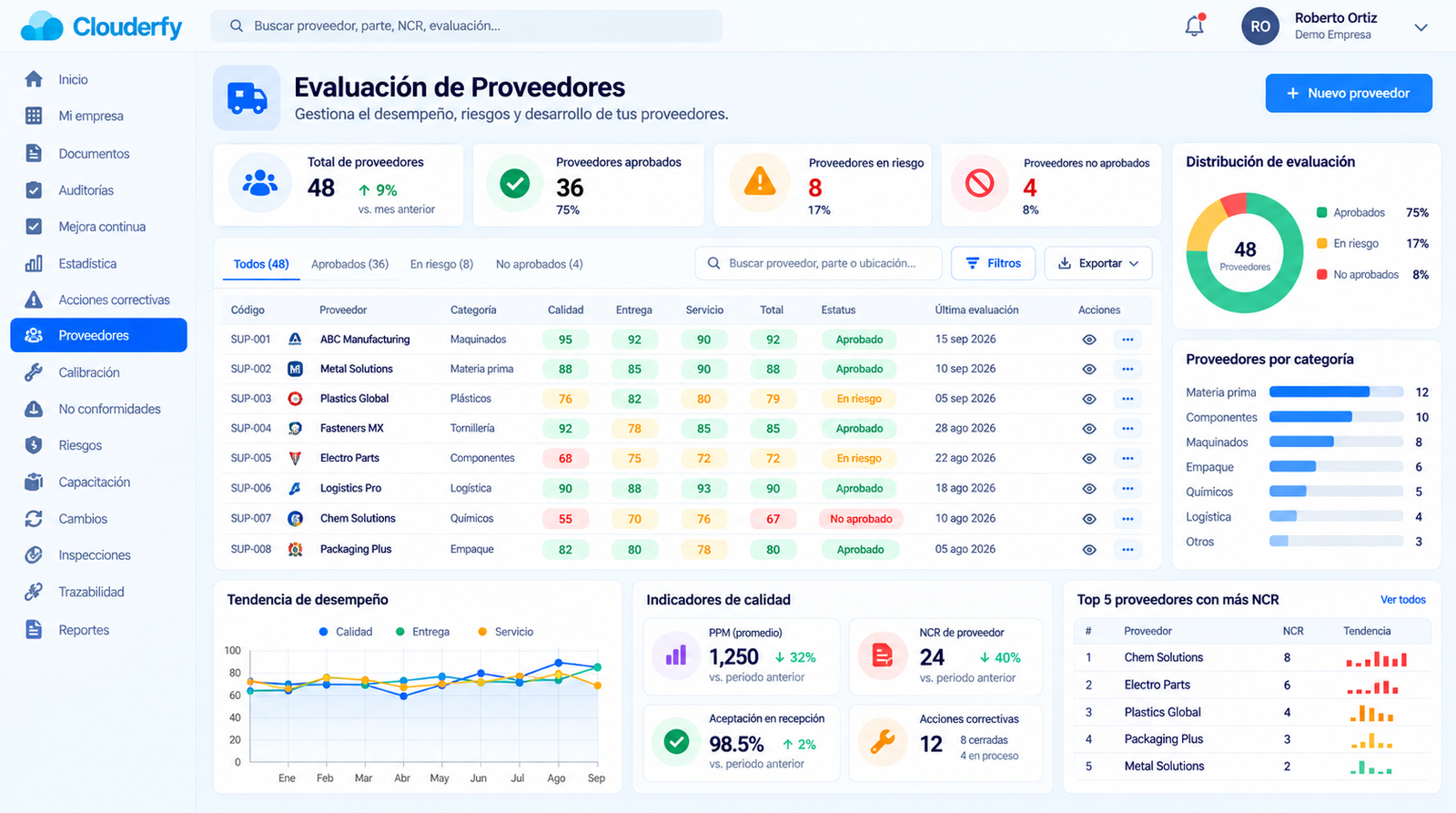This screenshot has width=1456, height=813.
Task: View details eye icon for Packaging Plus
Action: pos(1089,550)
